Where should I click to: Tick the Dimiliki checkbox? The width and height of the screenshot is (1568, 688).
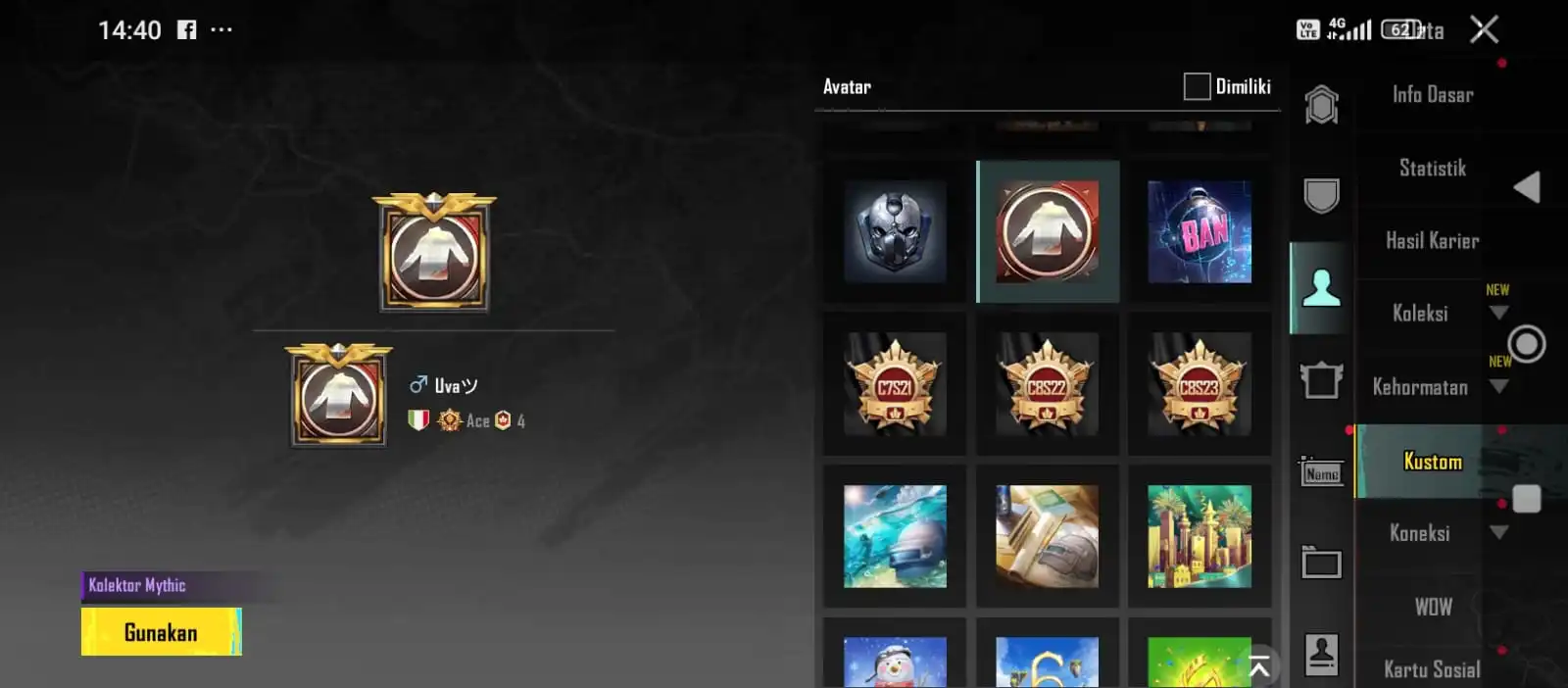tap(1197, 86)
